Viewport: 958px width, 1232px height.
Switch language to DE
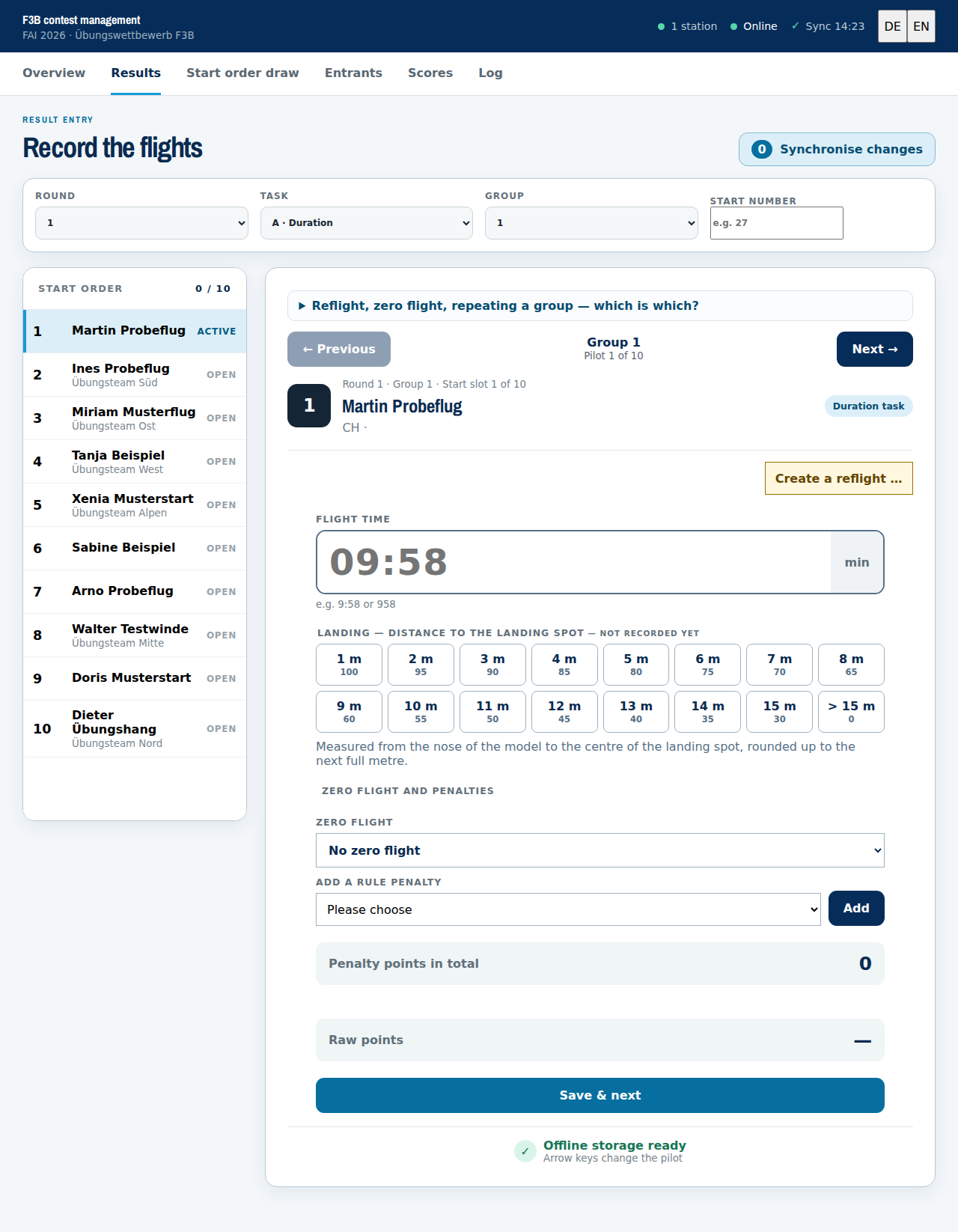[x=892, y=26]
